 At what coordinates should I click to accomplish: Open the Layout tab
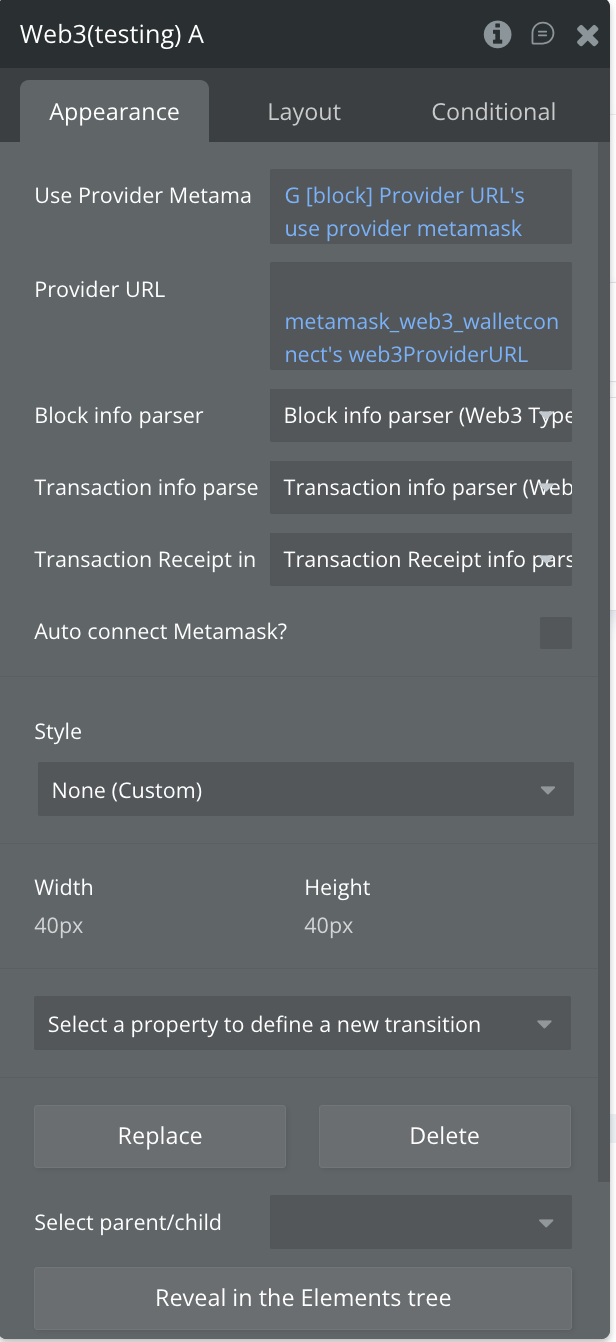pyautogui.click(x=304, y=112)
